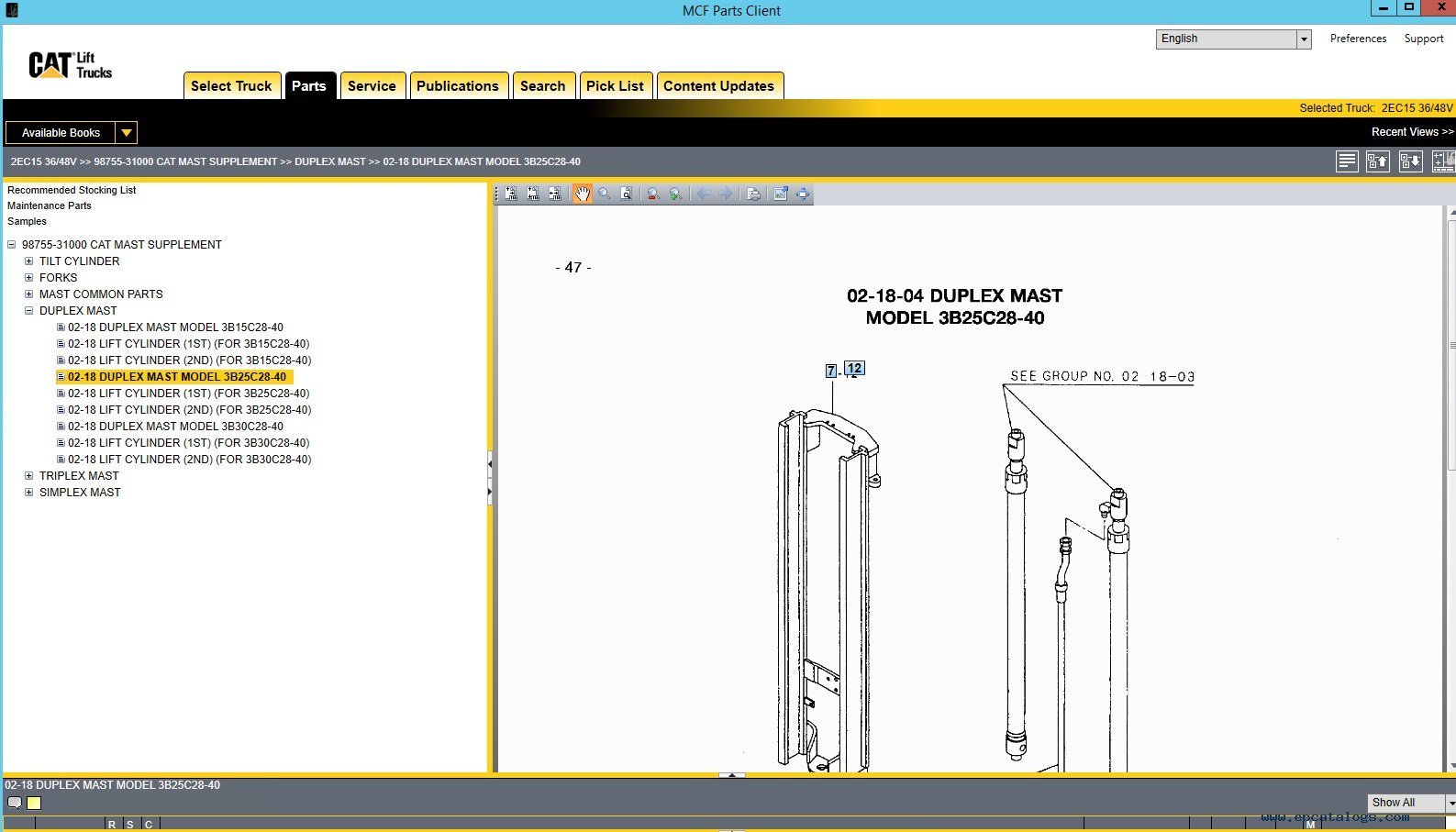Show text list view layout icon
Image resolution: width=1456 pixels, height=832 pixels.
1347,161
